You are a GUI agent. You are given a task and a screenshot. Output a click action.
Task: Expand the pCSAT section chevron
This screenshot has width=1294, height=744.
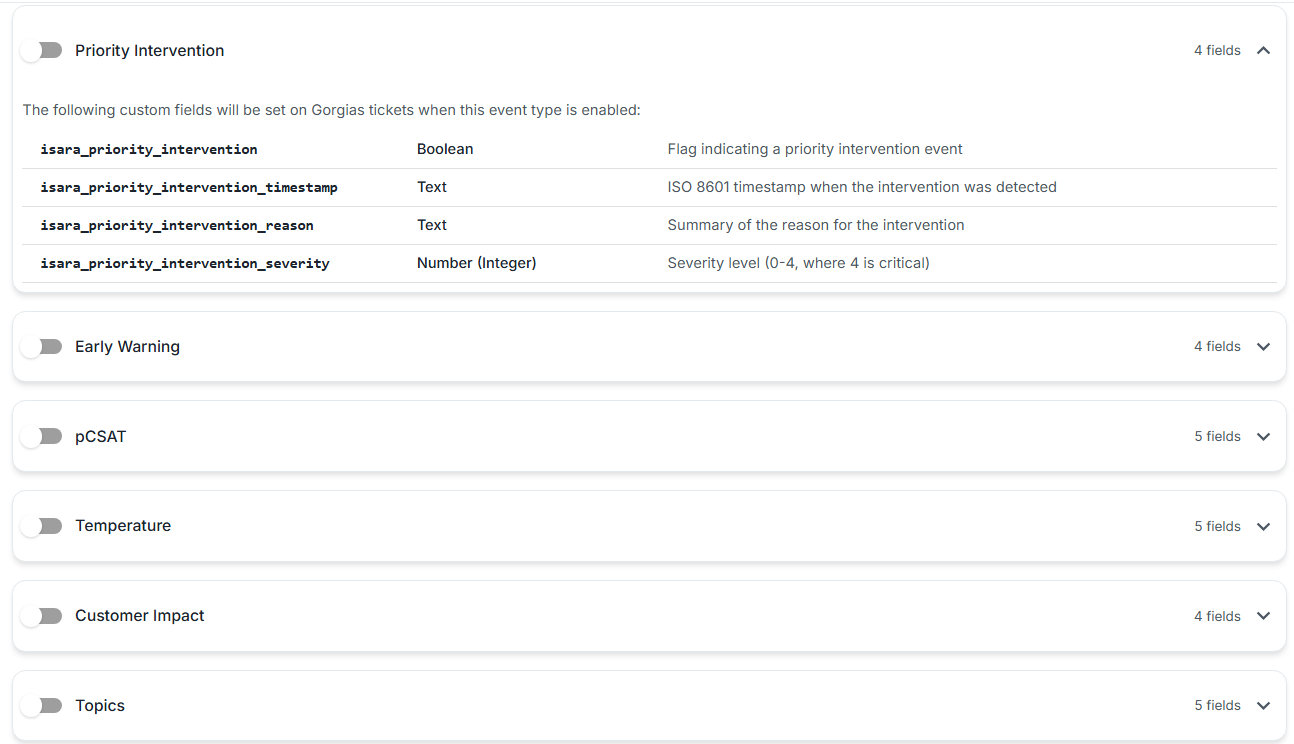(x=1263, y=436)
